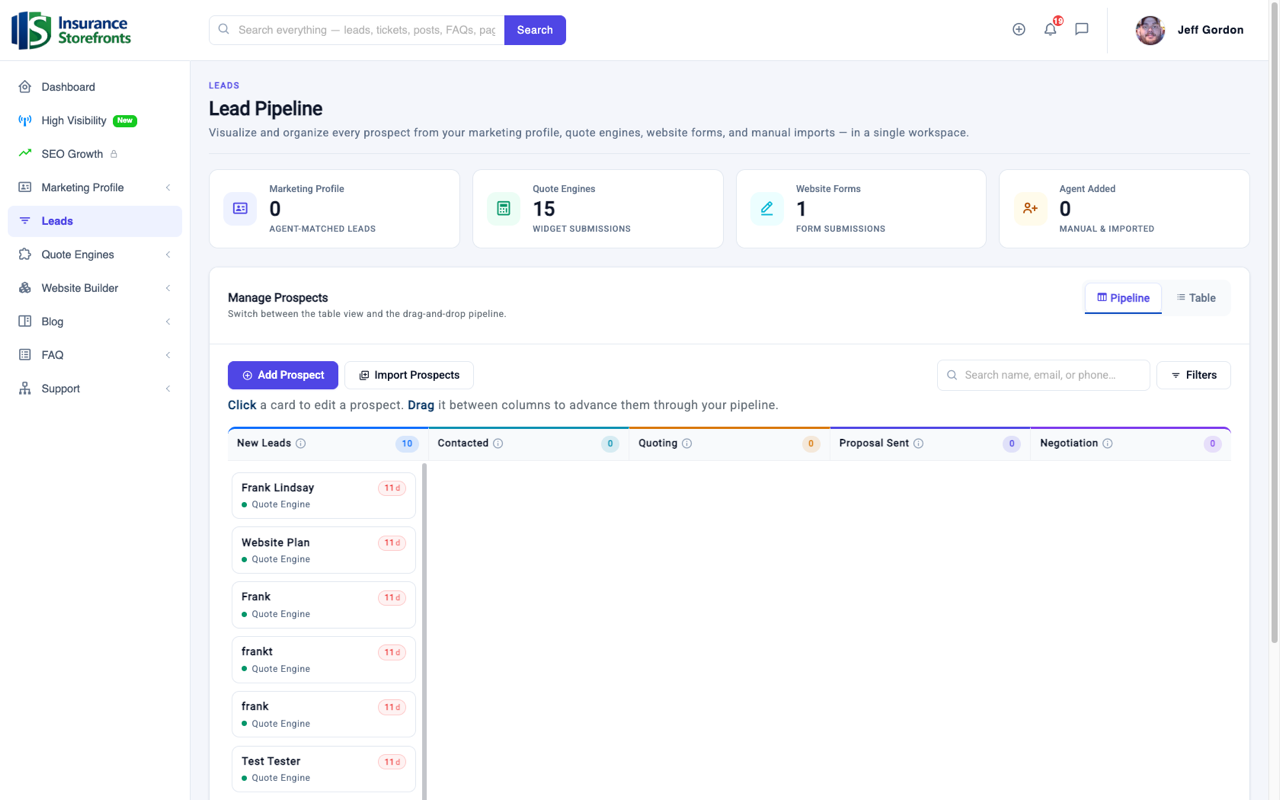Image resolution: width=1280 pixels, height=800 pixels.
Task: Click the Support org-chart icon
Action: 25,389
